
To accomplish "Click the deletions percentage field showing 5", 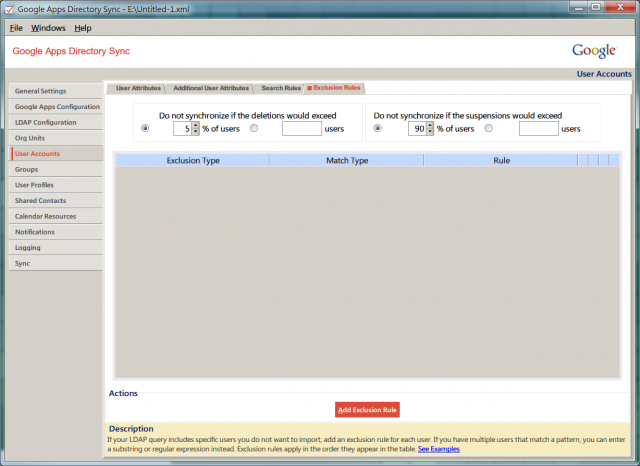I will tap(182, 129).
